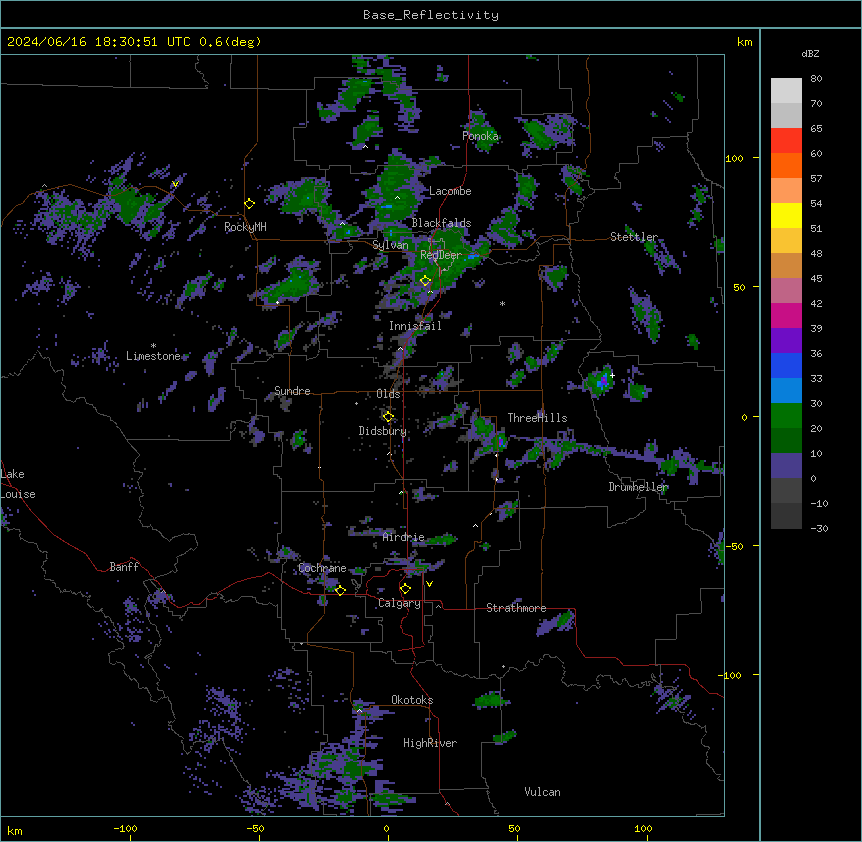Click the Strathmore label
The height and width of the screenshot is (842, 862).
pyautogui.click(x=516, y=608)
